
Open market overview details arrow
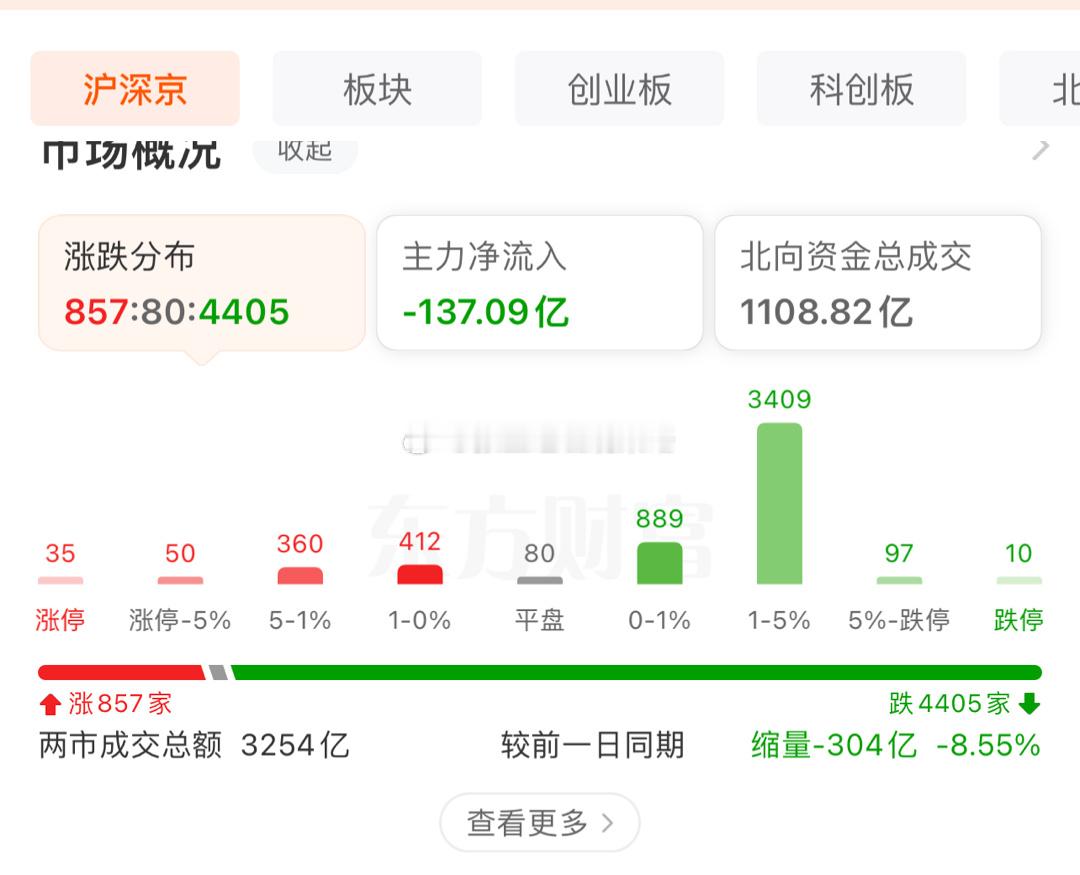pyautogui.click(x=1041, y=150)
